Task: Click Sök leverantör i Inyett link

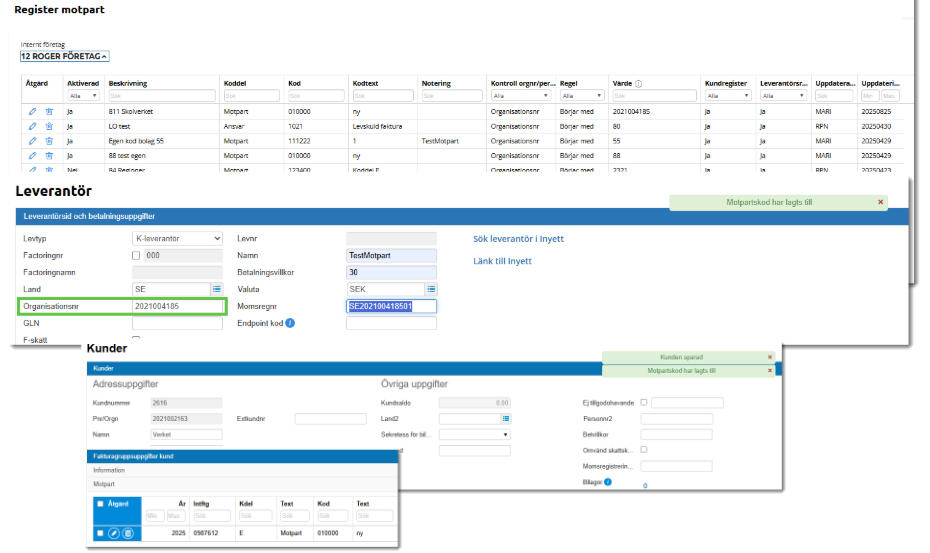Action: 518,239
